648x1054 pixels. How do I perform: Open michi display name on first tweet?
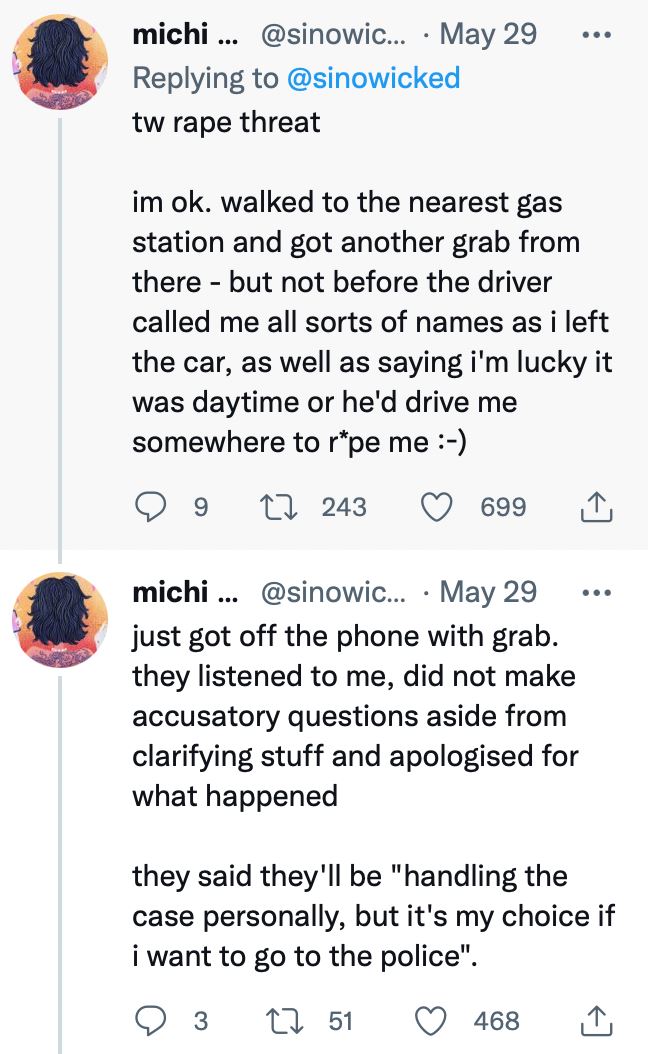[x=170, y=34]
